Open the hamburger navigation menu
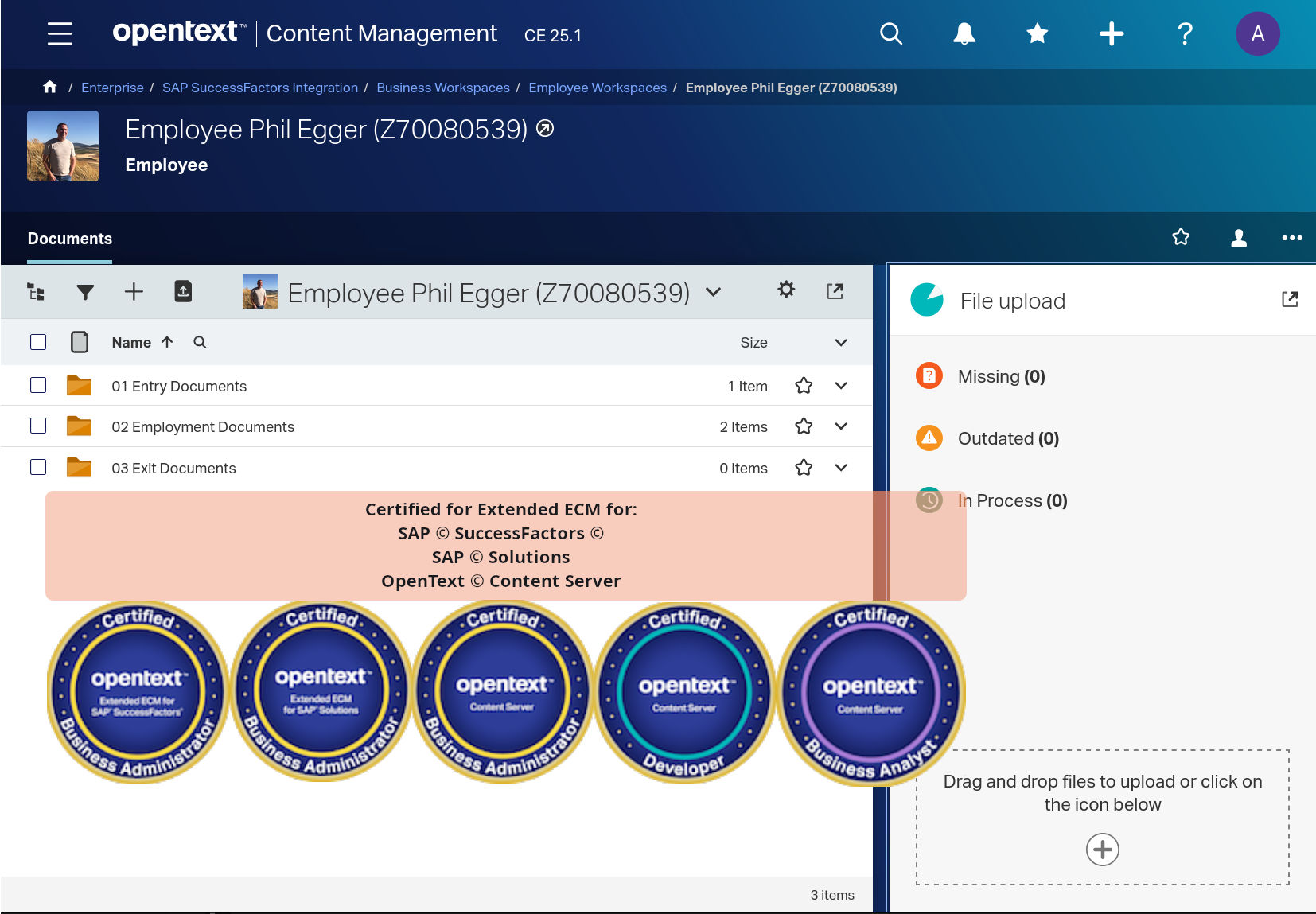 pyautogui.click(x=59, y=33)
